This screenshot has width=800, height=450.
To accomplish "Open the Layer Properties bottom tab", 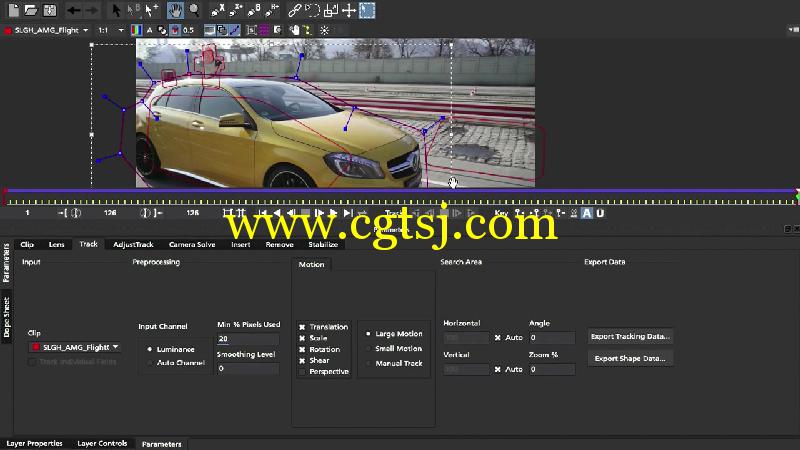I will pyautogui.click(x=34, y=443).
